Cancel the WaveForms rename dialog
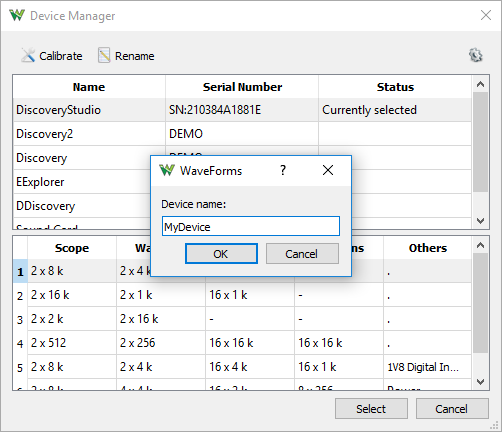The width and height of the screenshot is (502, 432). coord(302,254)
